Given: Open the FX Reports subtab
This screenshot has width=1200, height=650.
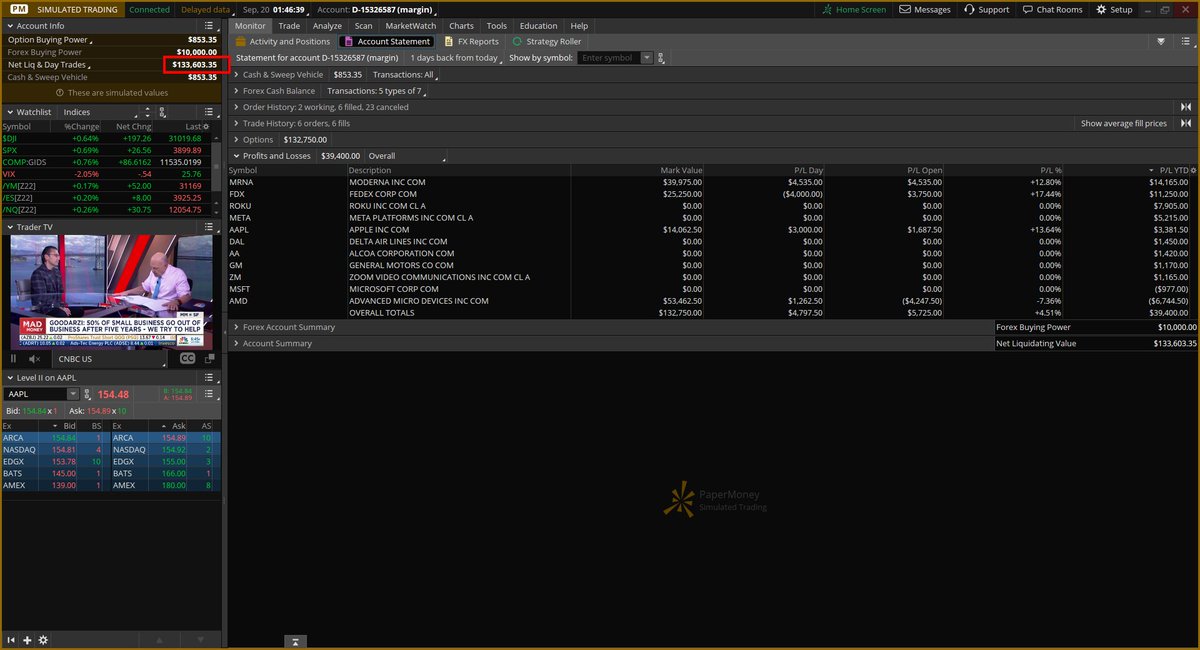Looking at the screenshot, I should click(x=471, y=42).
